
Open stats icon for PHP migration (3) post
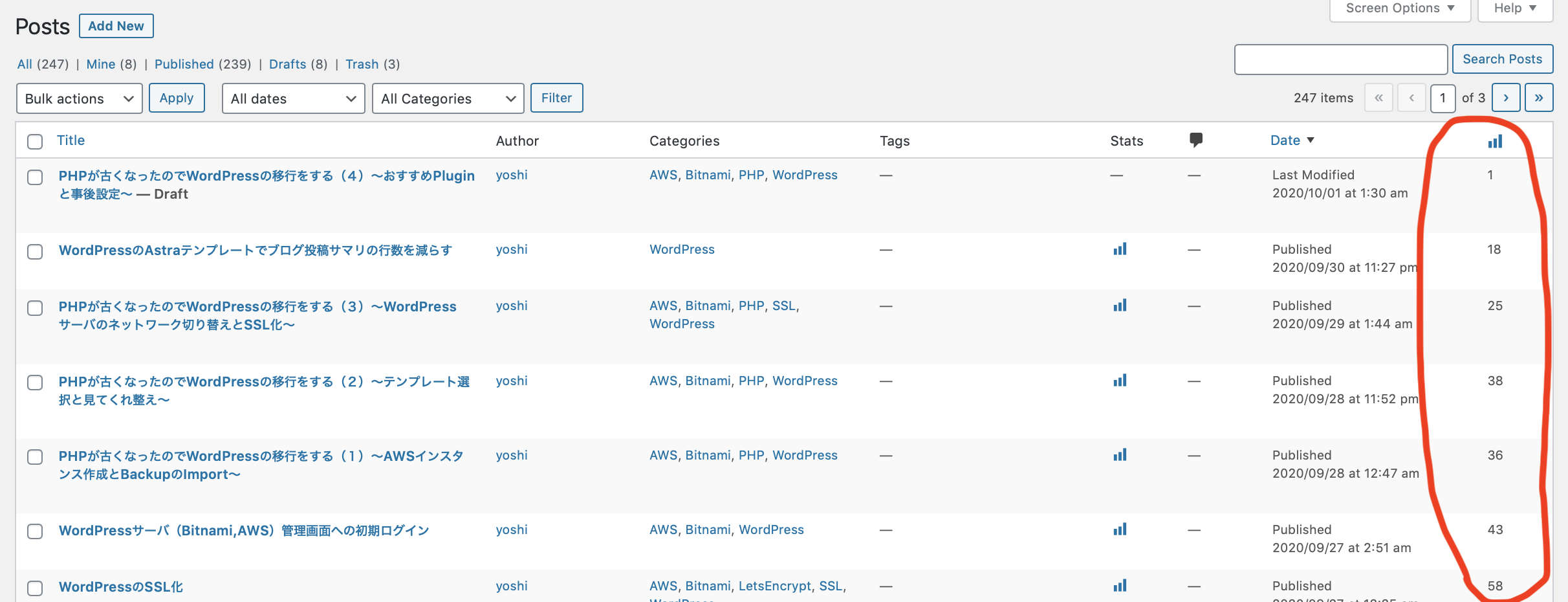pyautogui.click(x=1120, y=306)
